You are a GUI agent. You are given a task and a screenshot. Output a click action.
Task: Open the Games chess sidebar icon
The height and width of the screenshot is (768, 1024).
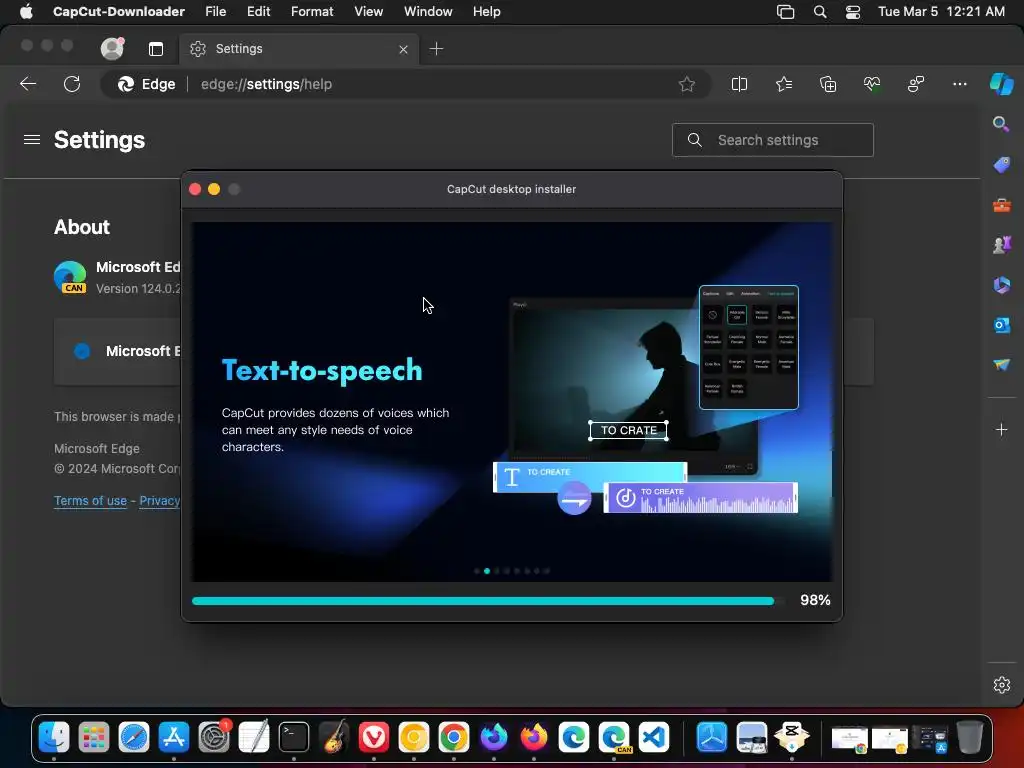tap(1001, 245)
